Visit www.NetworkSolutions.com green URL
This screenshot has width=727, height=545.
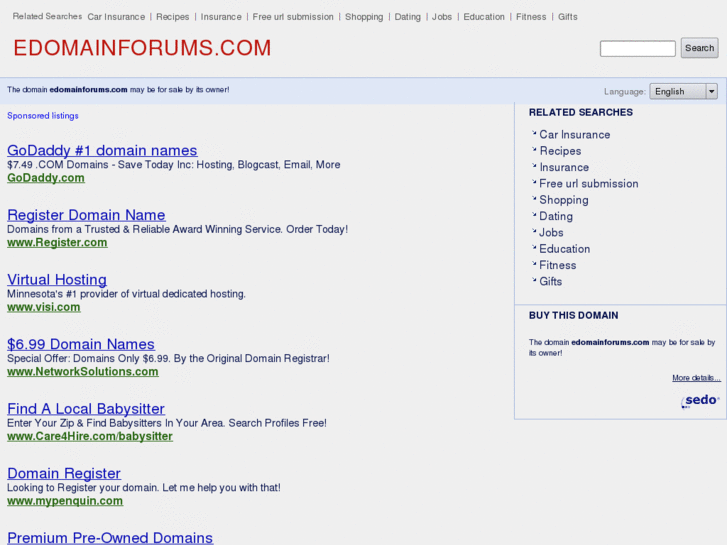83,371
